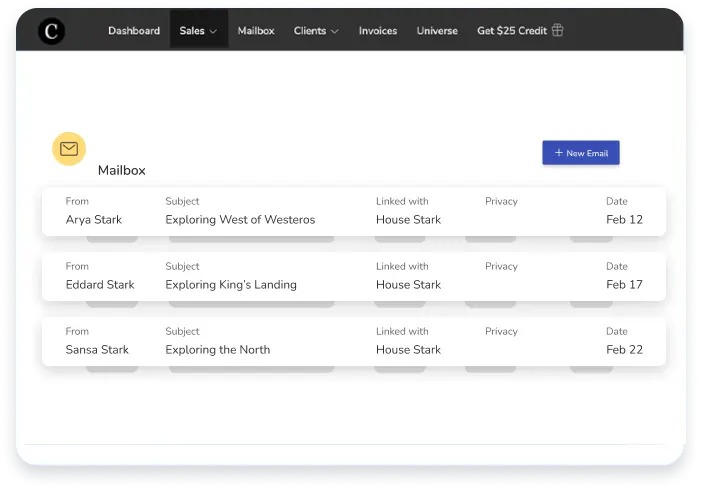Expand the Sales dropdown menu

tap(198, 31)
